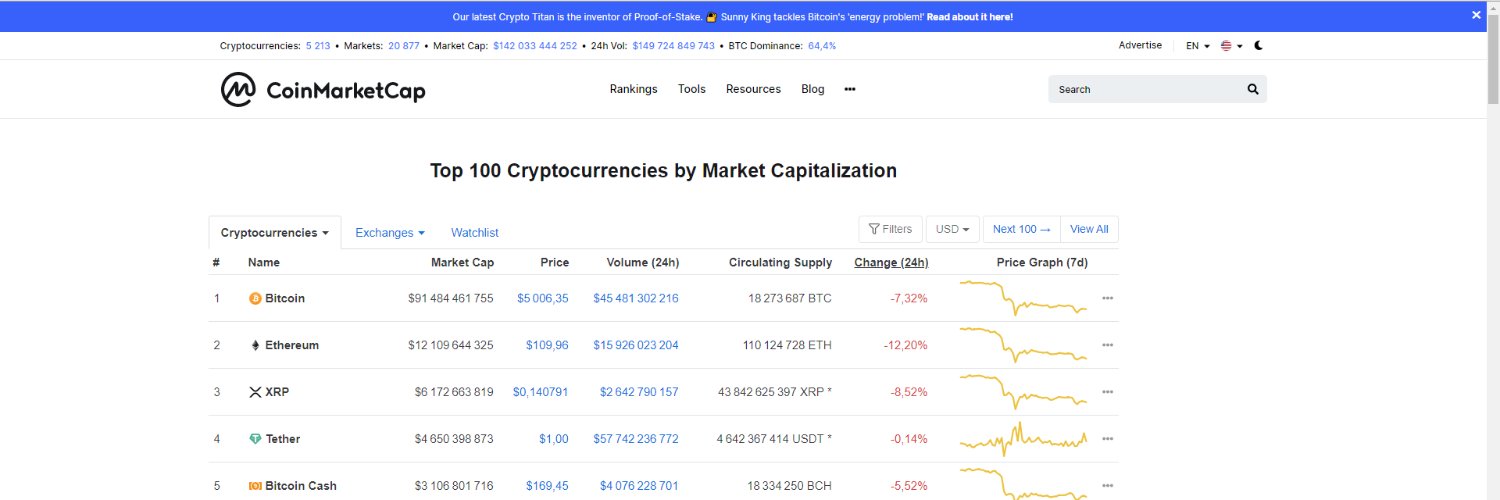Click into the Search input field
This screenshot has width=1500, height=500.
coord(1145,89)
